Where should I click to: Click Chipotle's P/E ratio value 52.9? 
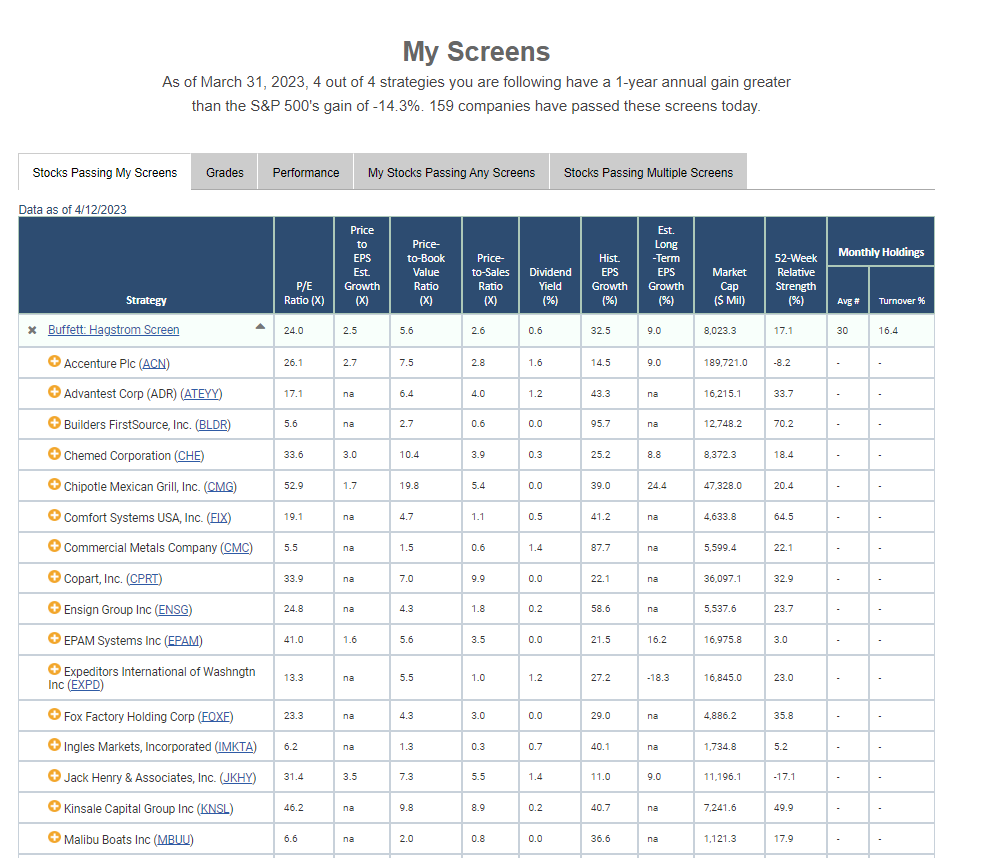(x=294, y=486)
